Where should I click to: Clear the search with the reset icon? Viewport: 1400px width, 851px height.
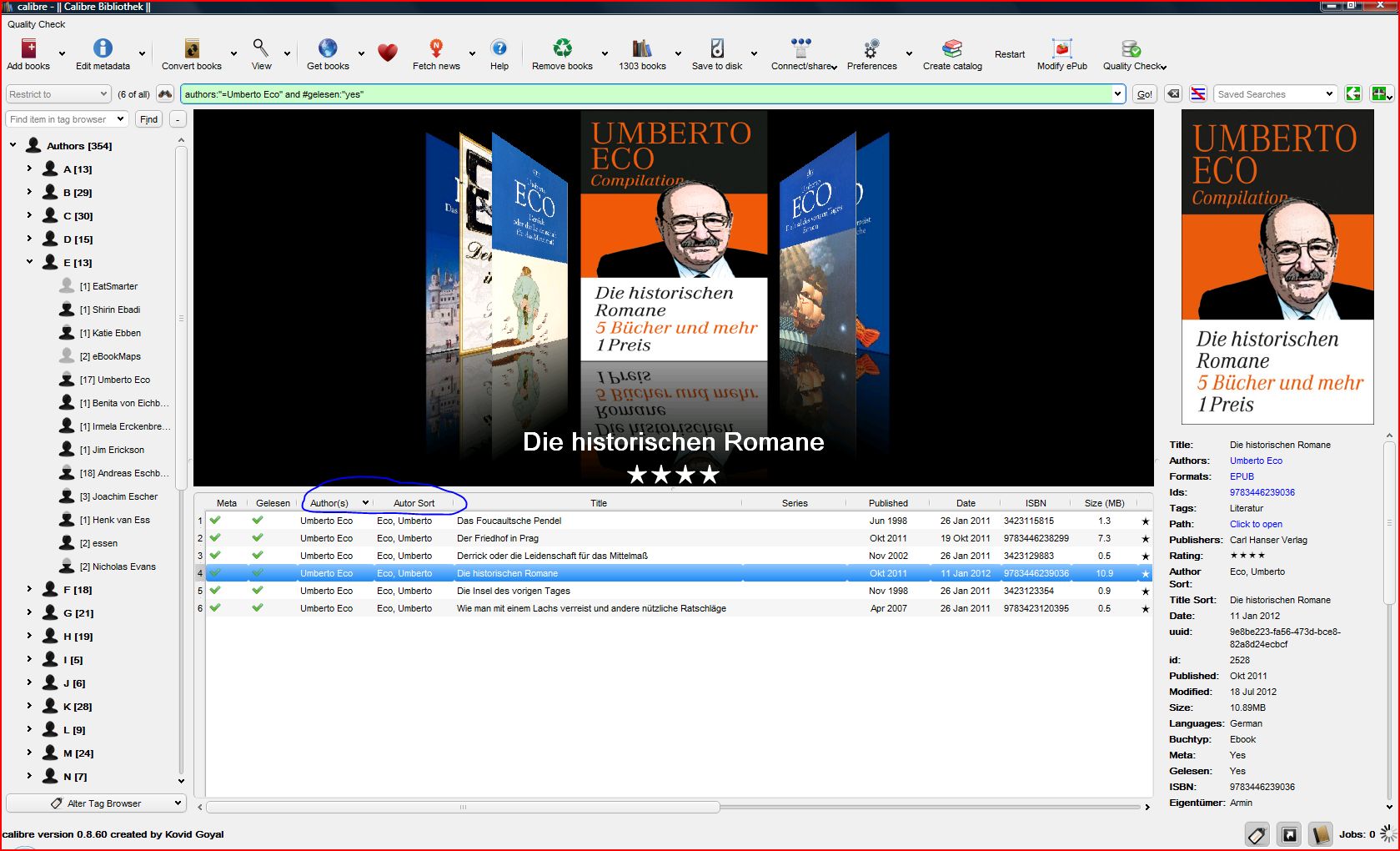pyautogui.click(x=1173, y=94)
